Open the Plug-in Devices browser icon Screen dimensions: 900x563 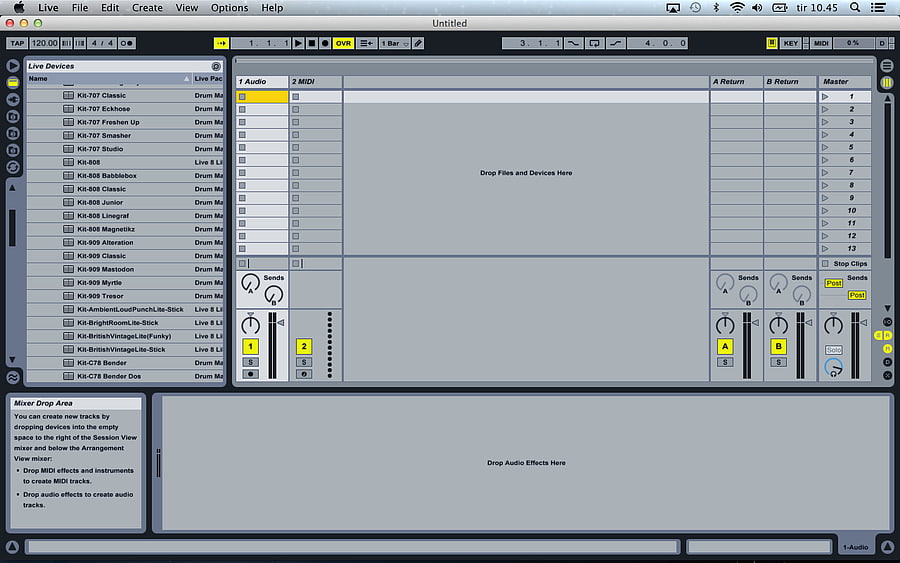pos(13,99)
